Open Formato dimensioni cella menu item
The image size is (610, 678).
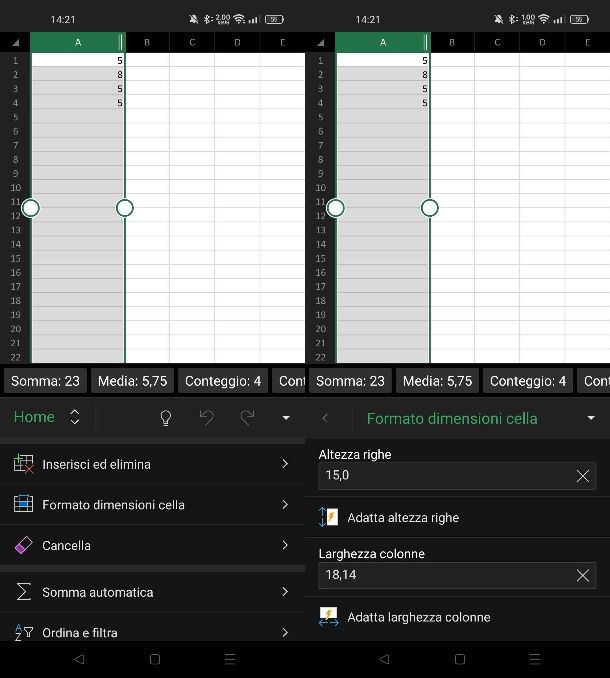click(x=152, y=505)
